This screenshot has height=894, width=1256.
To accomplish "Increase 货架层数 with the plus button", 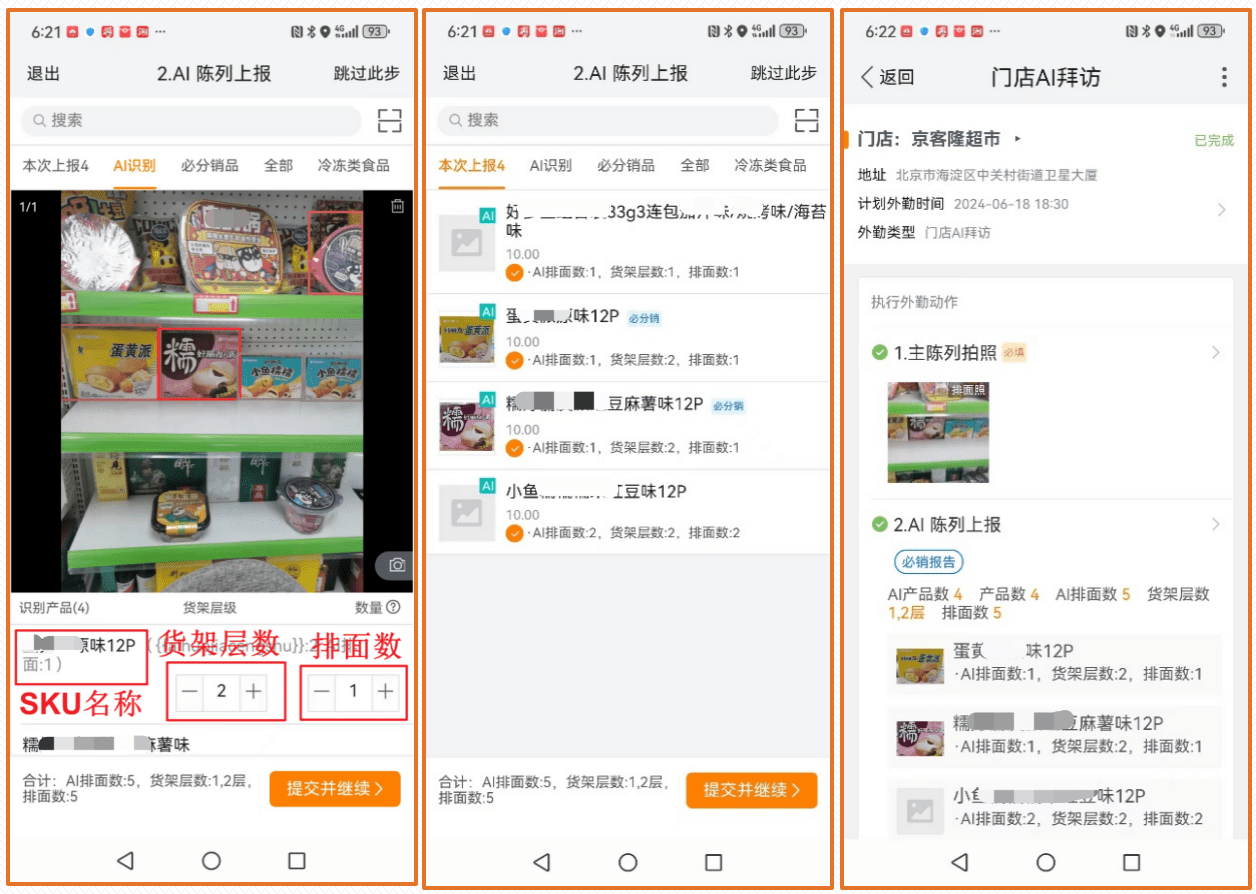I will pos(254,691).
